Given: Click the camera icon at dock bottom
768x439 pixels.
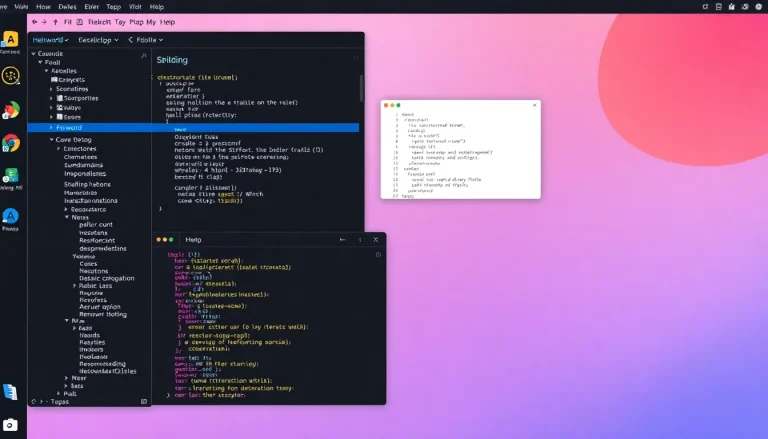Looking at the screenshot, I should pos(10,425).
